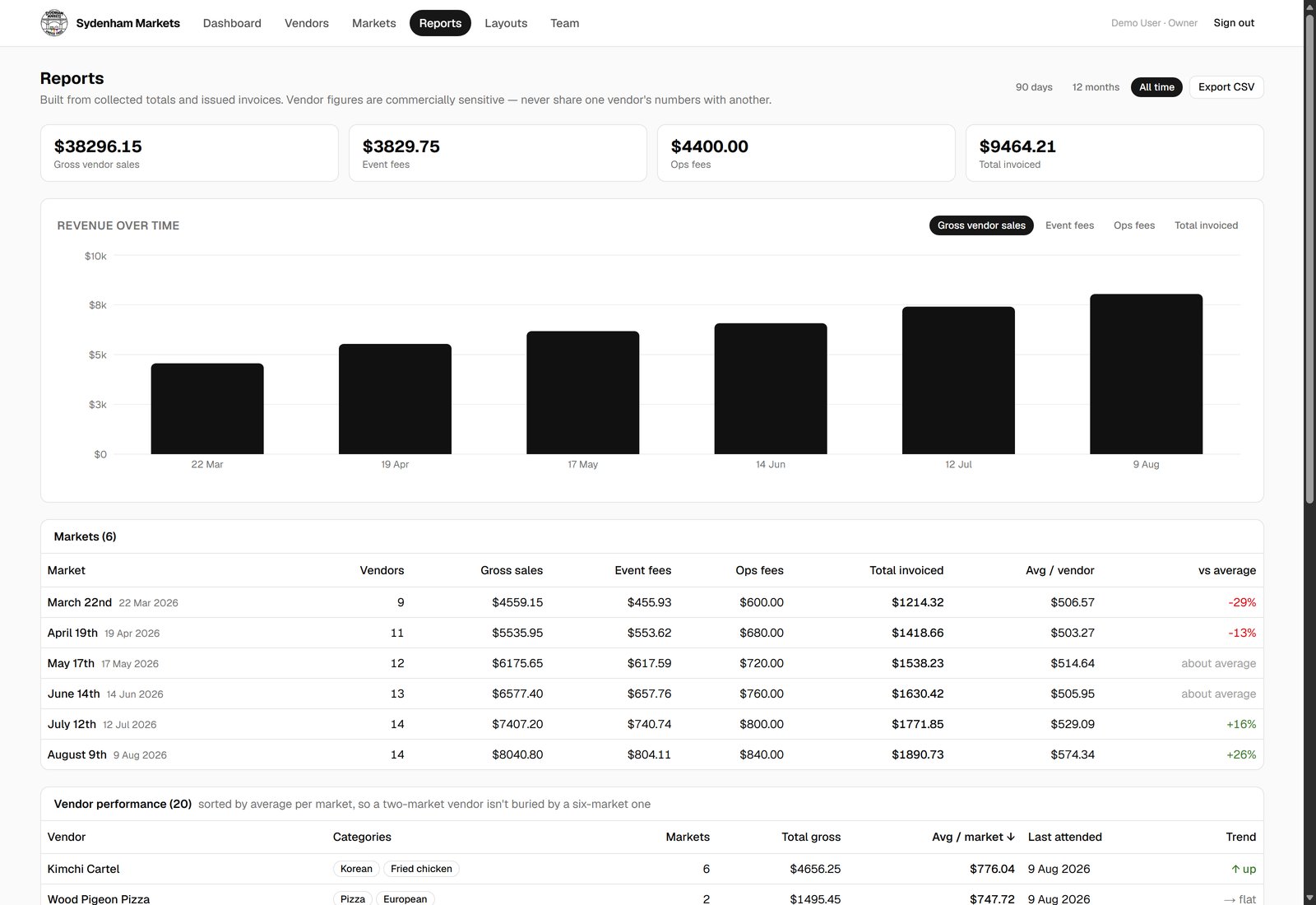Select the All time range
Viewport: 1316px width, 905px height.
pos(1156,87)
